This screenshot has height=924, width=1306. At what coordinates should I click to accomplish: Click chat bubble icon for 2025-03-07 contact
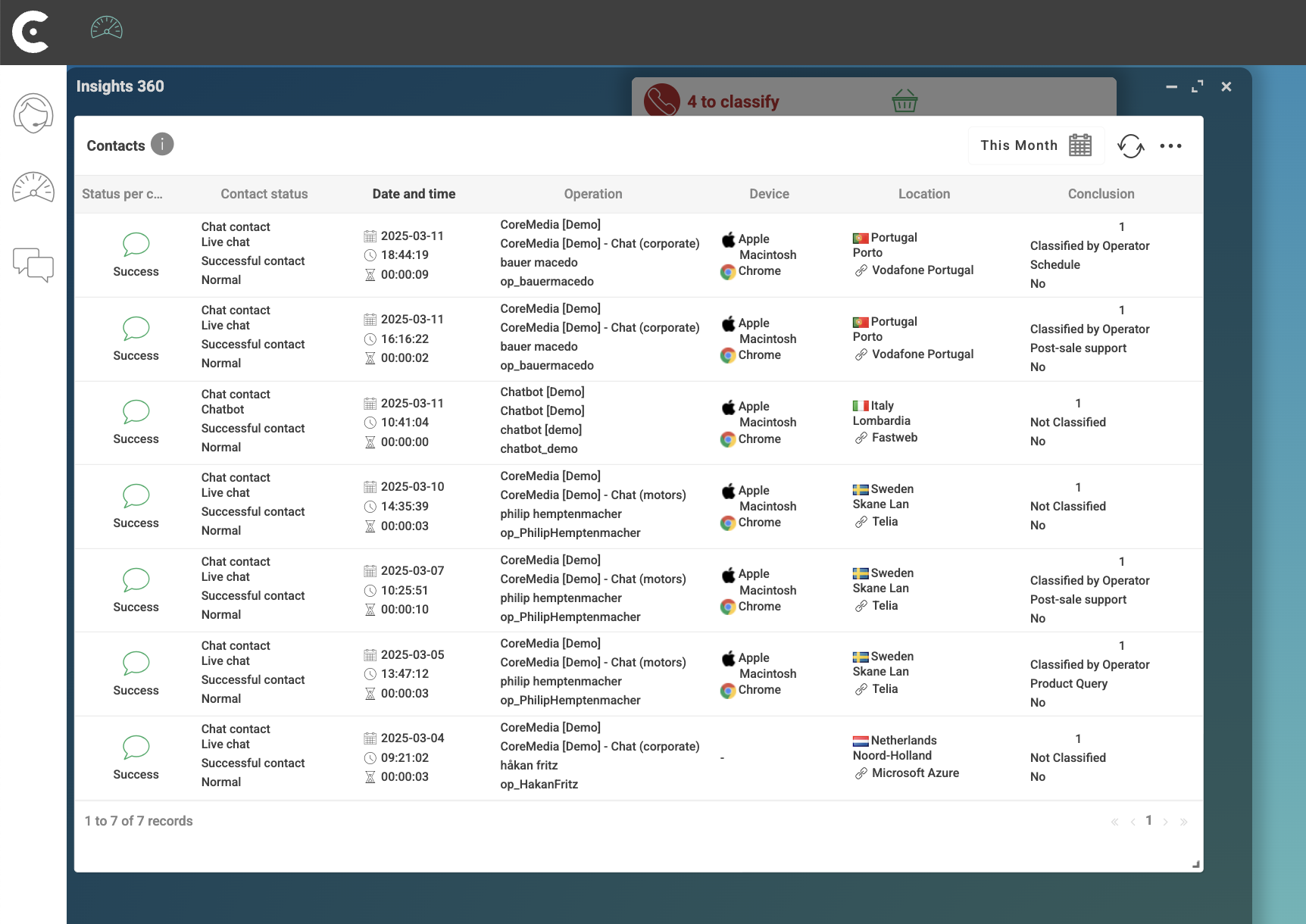point(136,580)
